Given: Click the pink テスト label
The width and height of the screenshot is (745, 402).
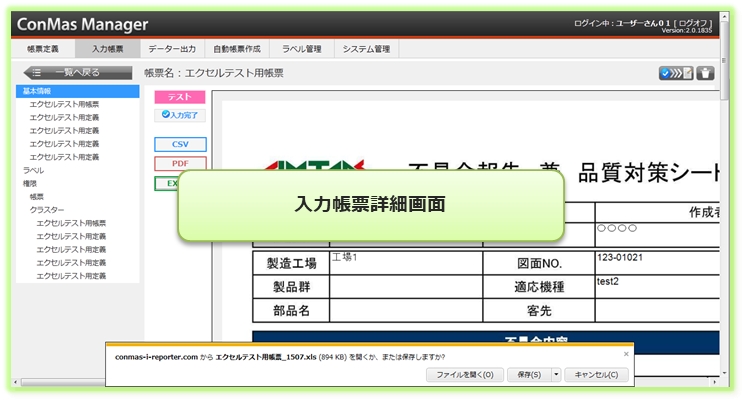Looking at the screenshot, I should click(x=180, y=97).
